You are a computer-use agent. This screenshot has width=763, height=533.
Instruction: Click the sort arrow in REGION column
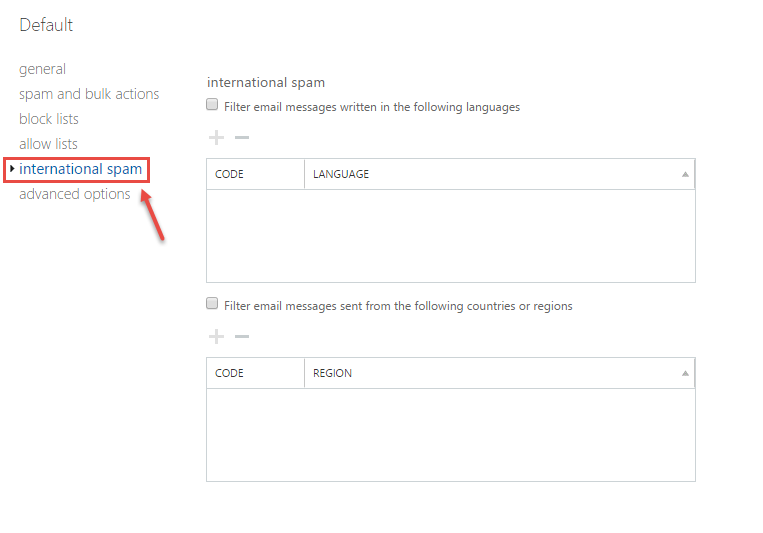(685, 373)
